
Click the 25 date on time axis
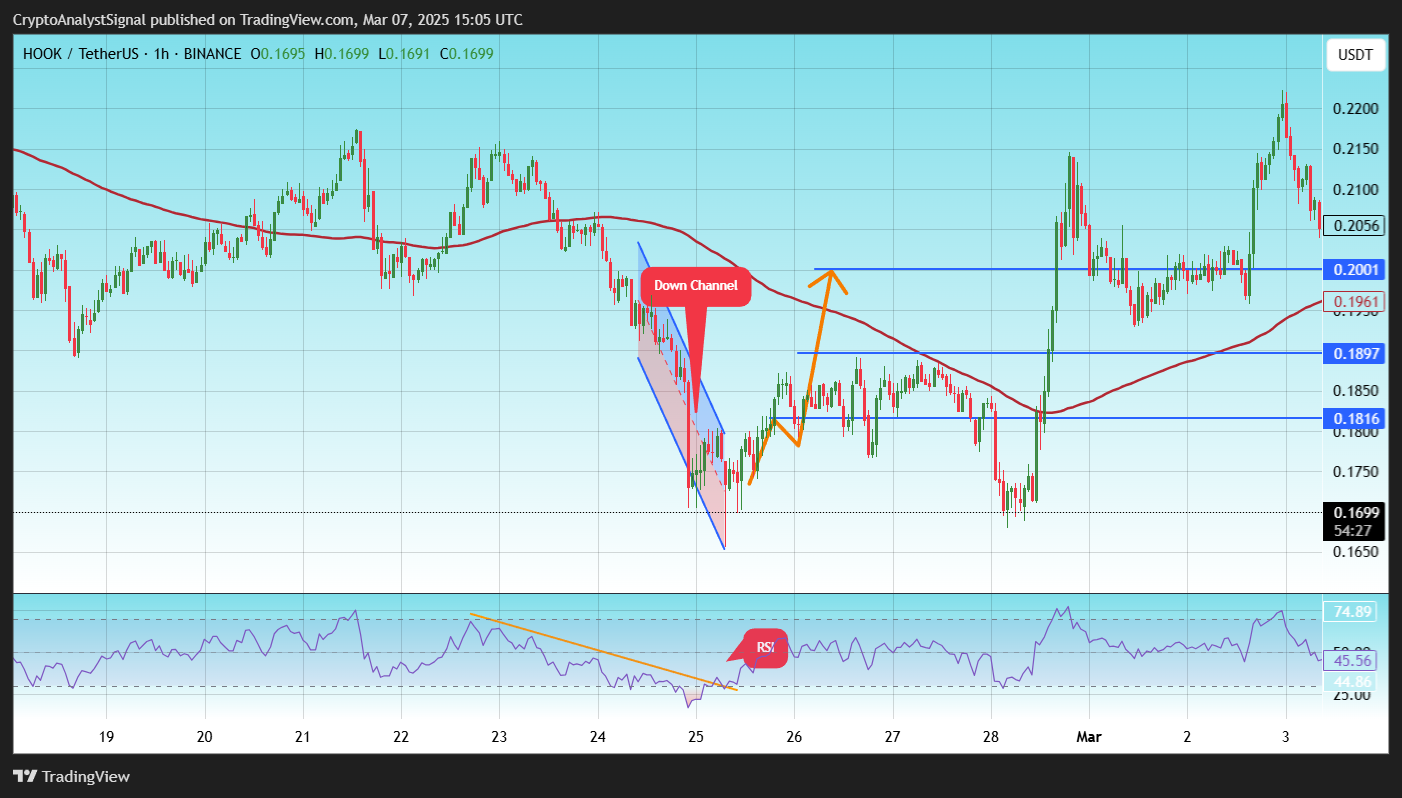coord(696,737)
